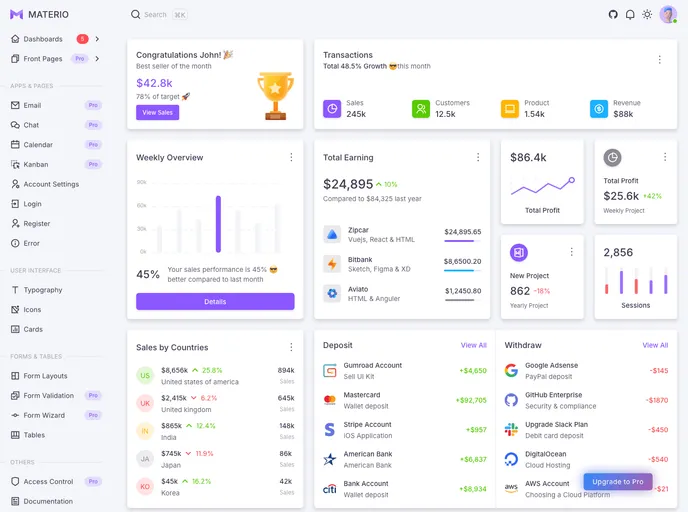Image resolution: width=688 pixels, height=512 pixels.
Task: Click the View Sales button
Action: pos(157,113)
